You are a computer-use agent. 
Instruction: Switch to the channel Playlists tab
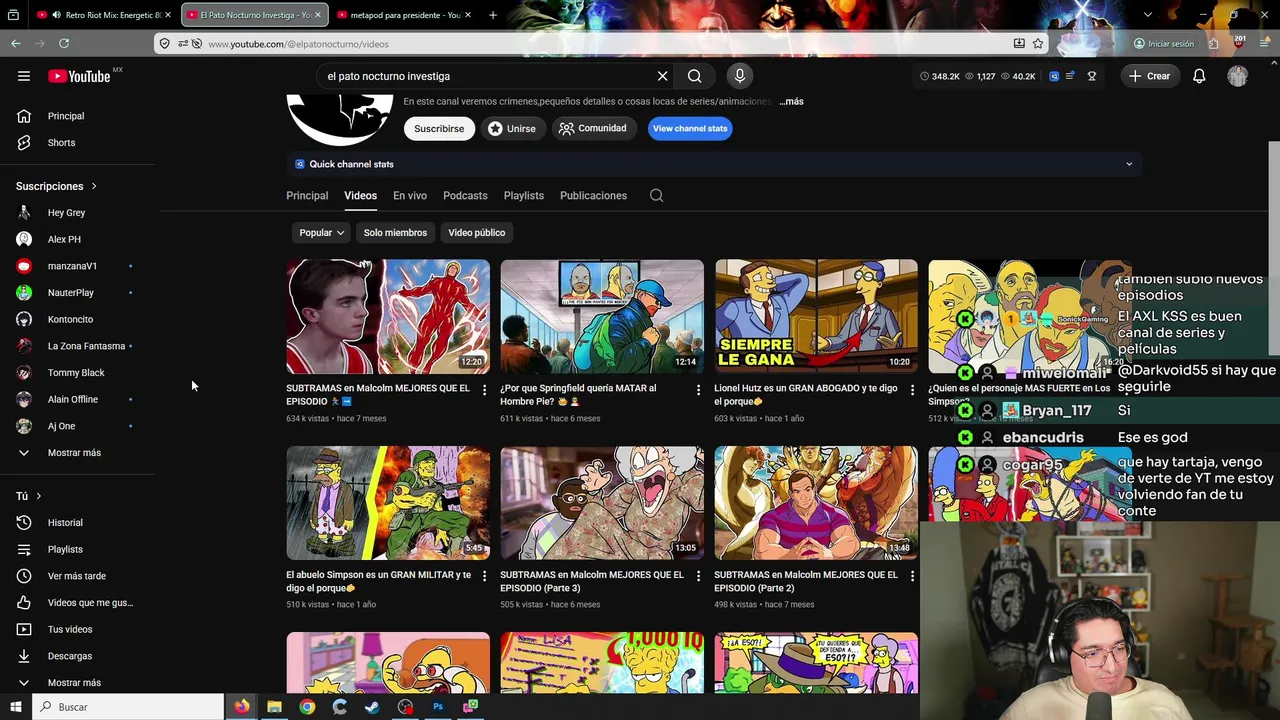(524, 195)
